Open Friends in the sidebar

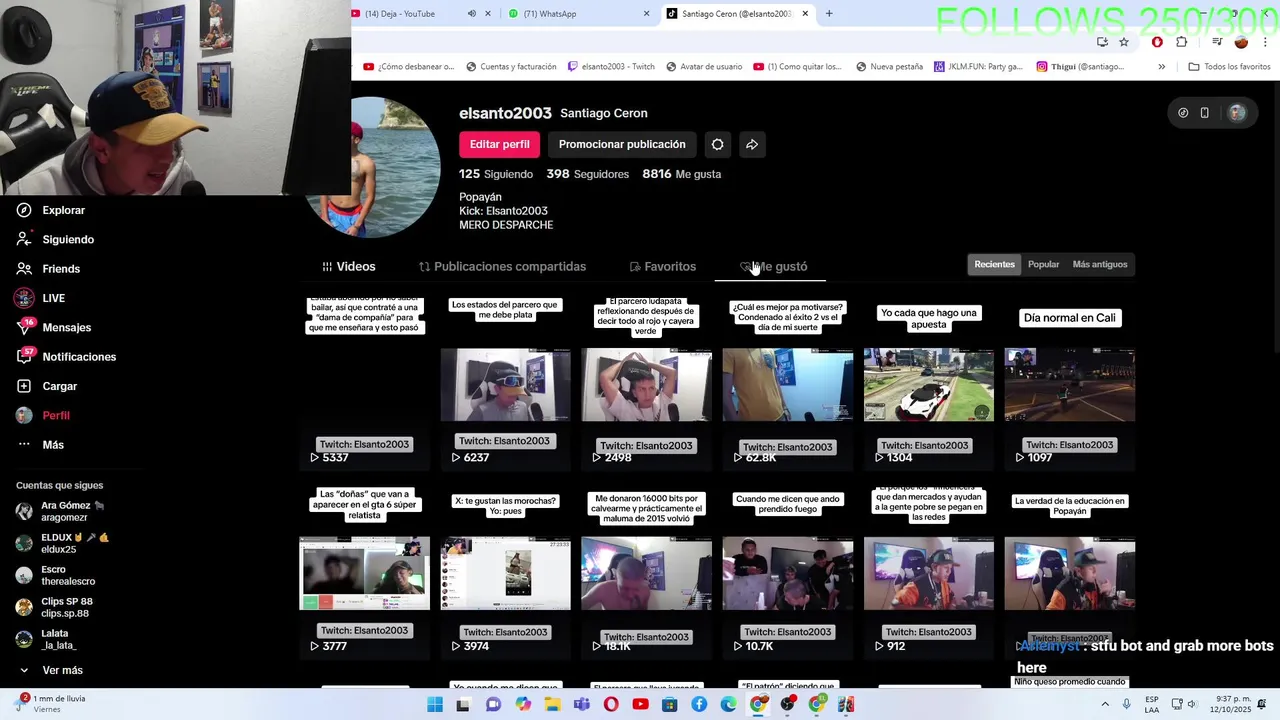coord(49,269)
